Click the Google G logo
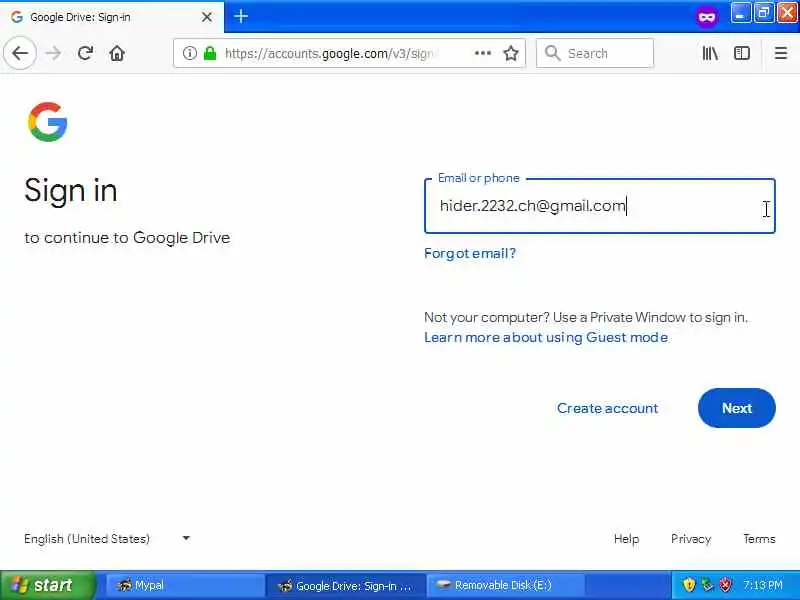The image size is (800, 600). (47, 121)
